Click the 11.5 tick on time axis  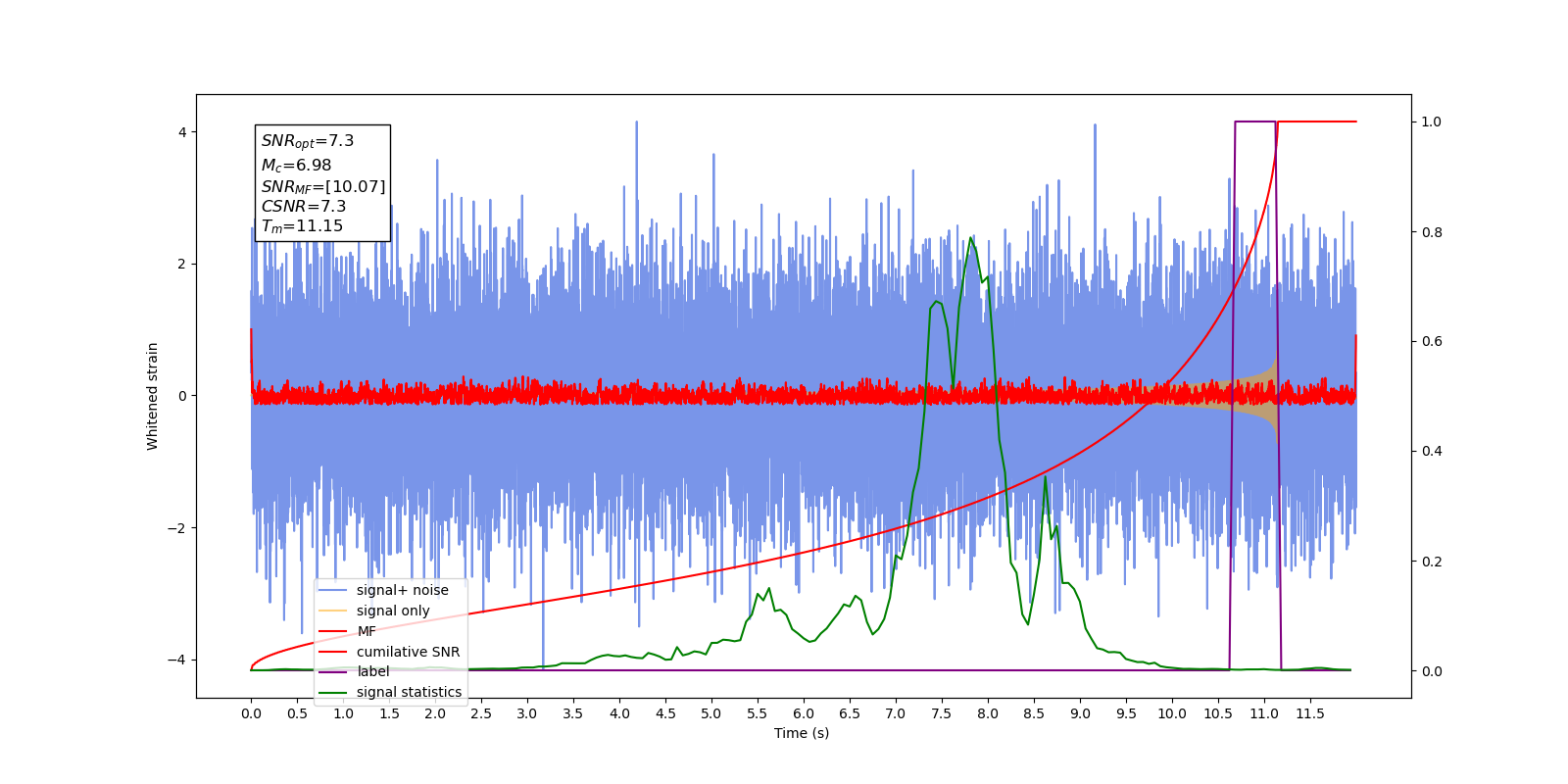click(1310, 713)
